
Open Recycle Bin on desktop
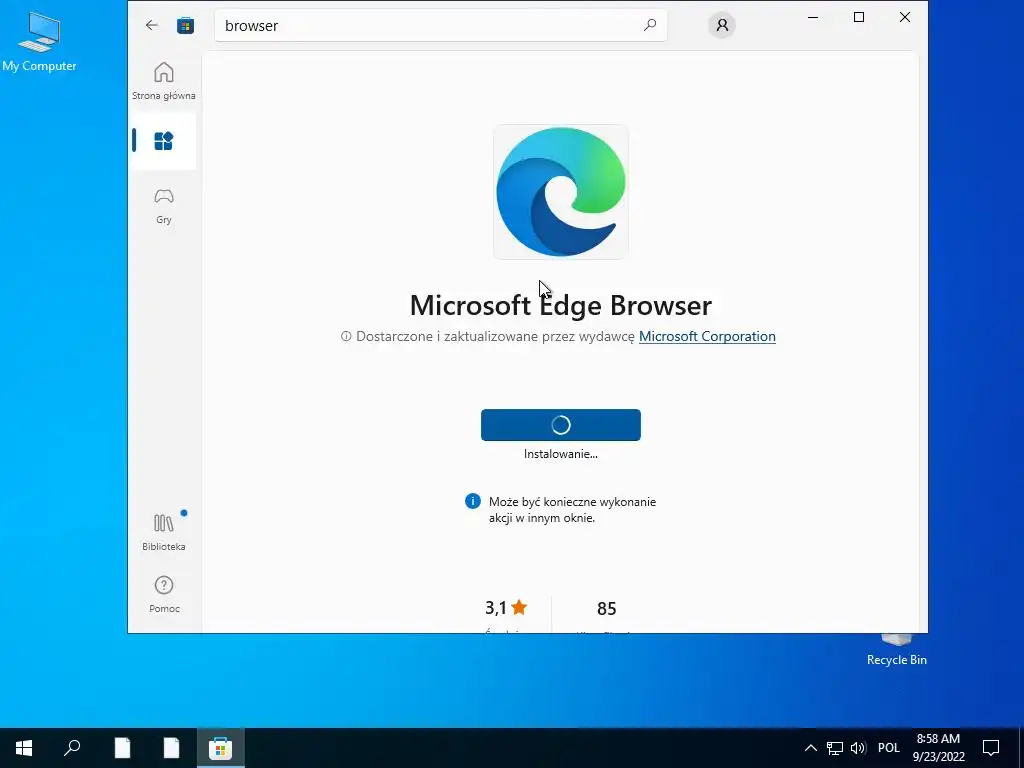pyautogui.click(x=897, y=650)
